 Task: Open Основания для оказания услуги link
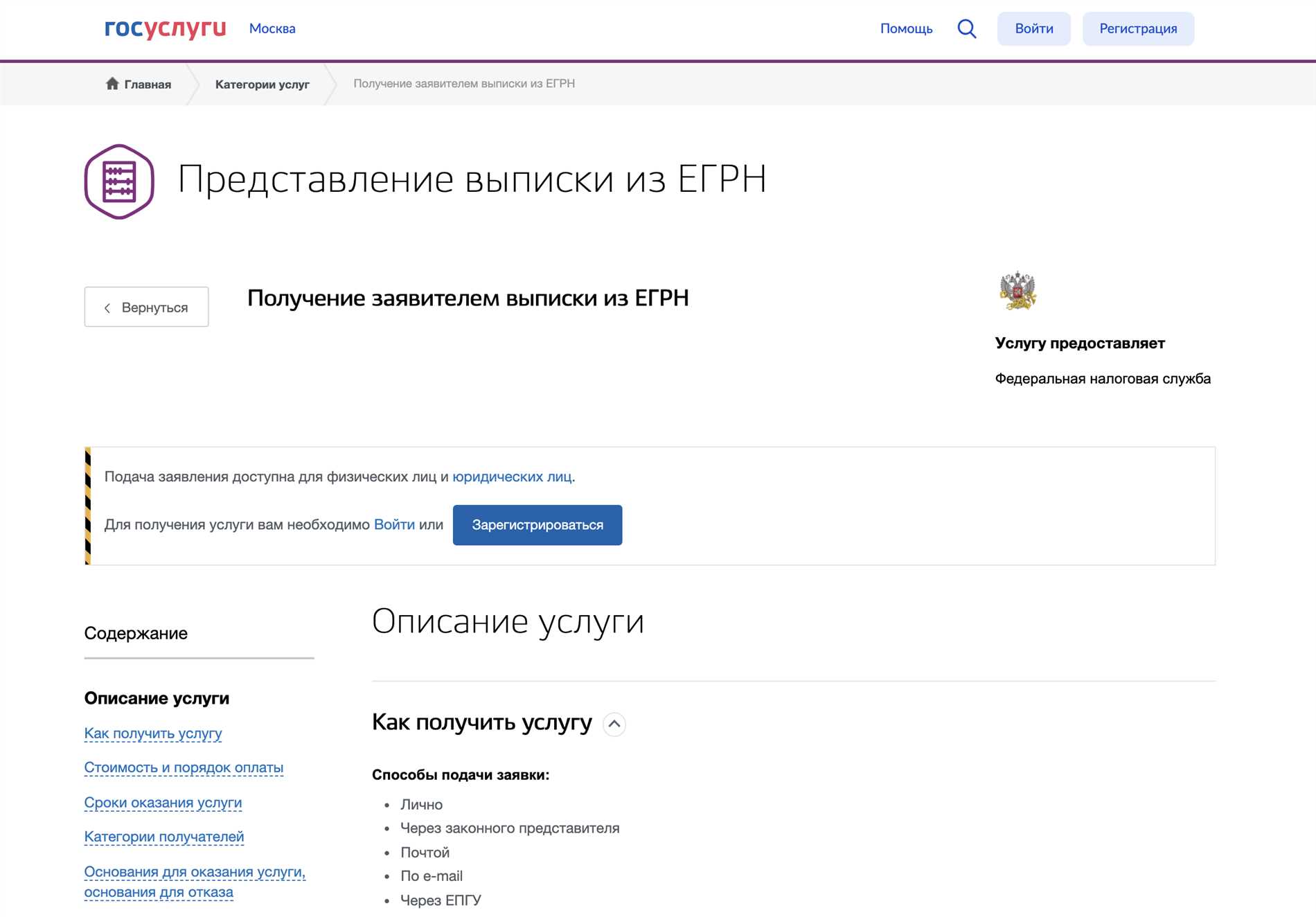point(195,882)
